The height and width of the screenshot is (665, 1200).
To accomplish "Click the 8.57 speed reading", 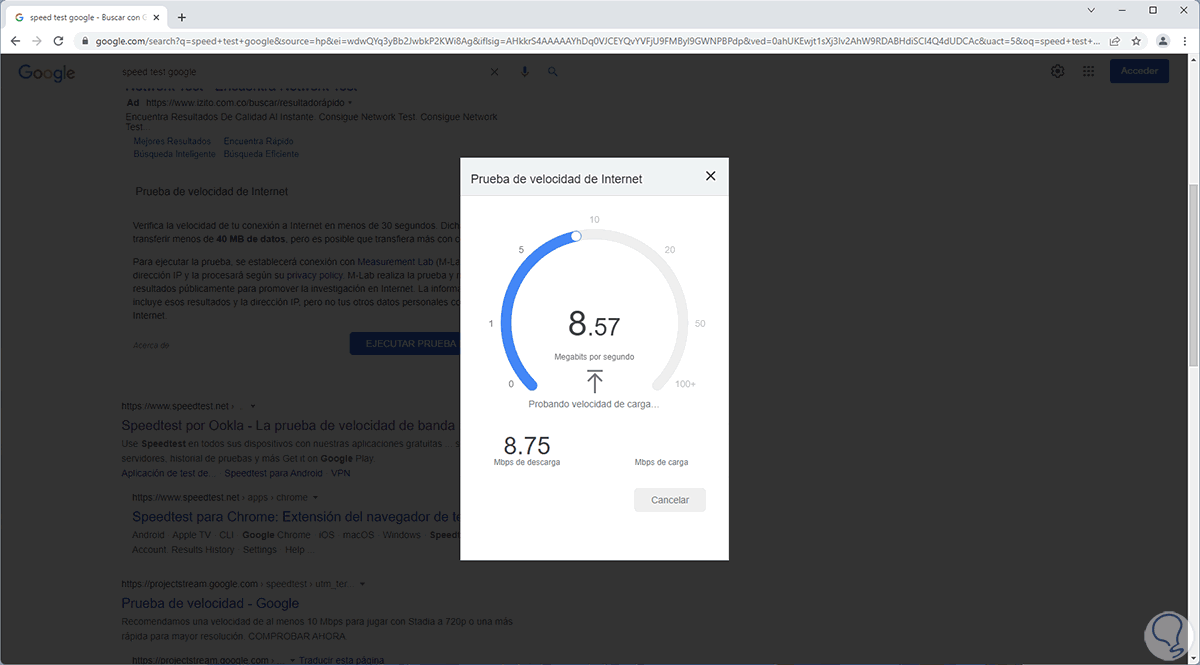I will point(594,325).
